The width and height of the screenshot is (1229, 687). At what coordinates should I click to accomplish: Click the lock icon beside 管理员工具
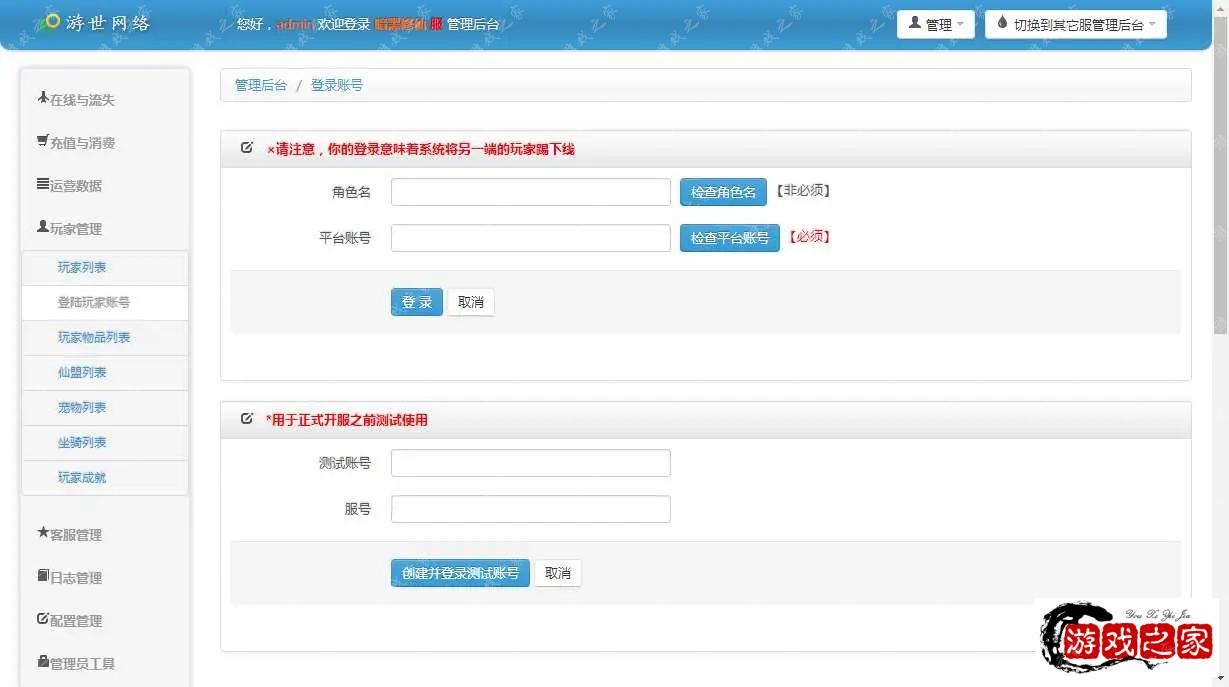coord(43,662)
